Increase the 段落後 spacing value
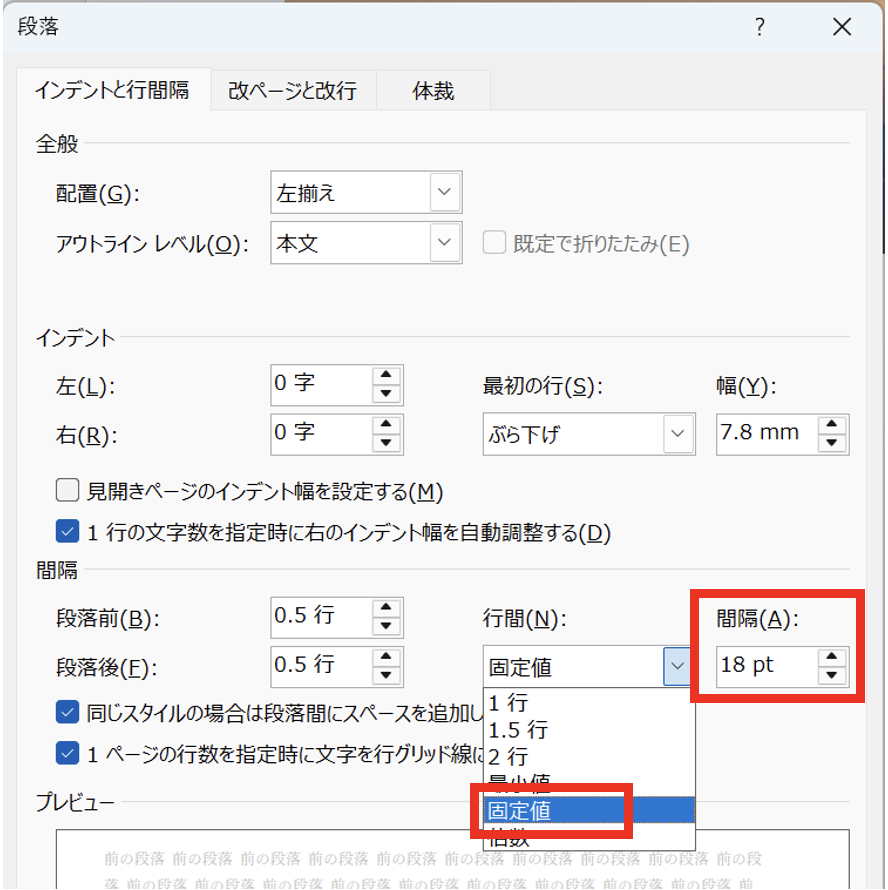888x890 pixels. point(387,657)
